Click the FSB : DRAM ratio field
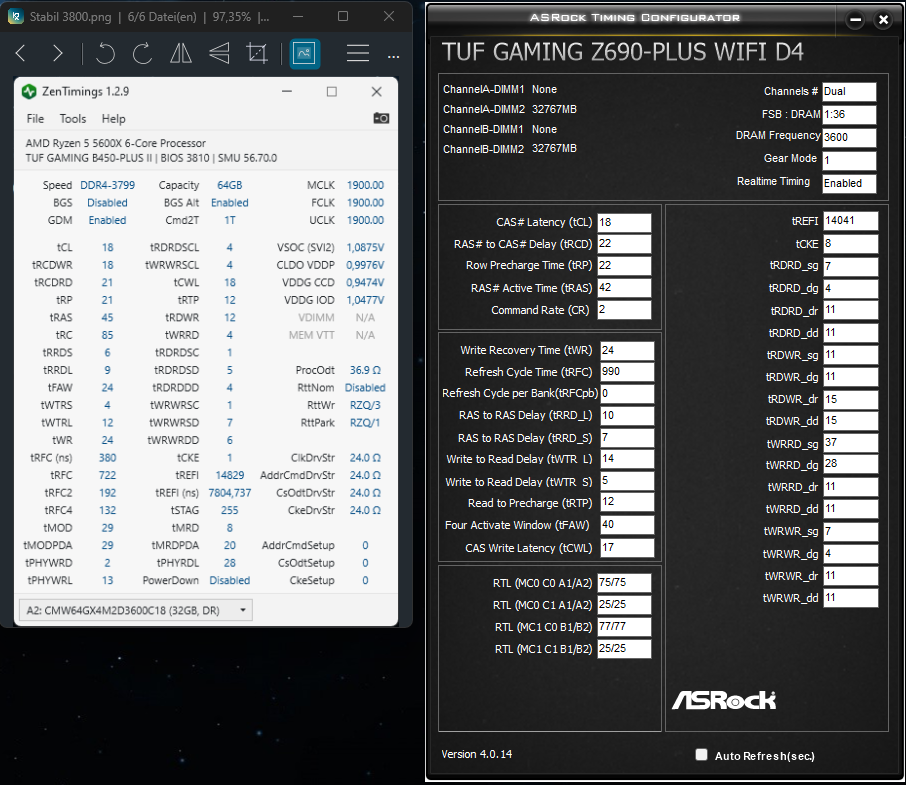Screen dimensions: 906x785 (x=849, y=114)
